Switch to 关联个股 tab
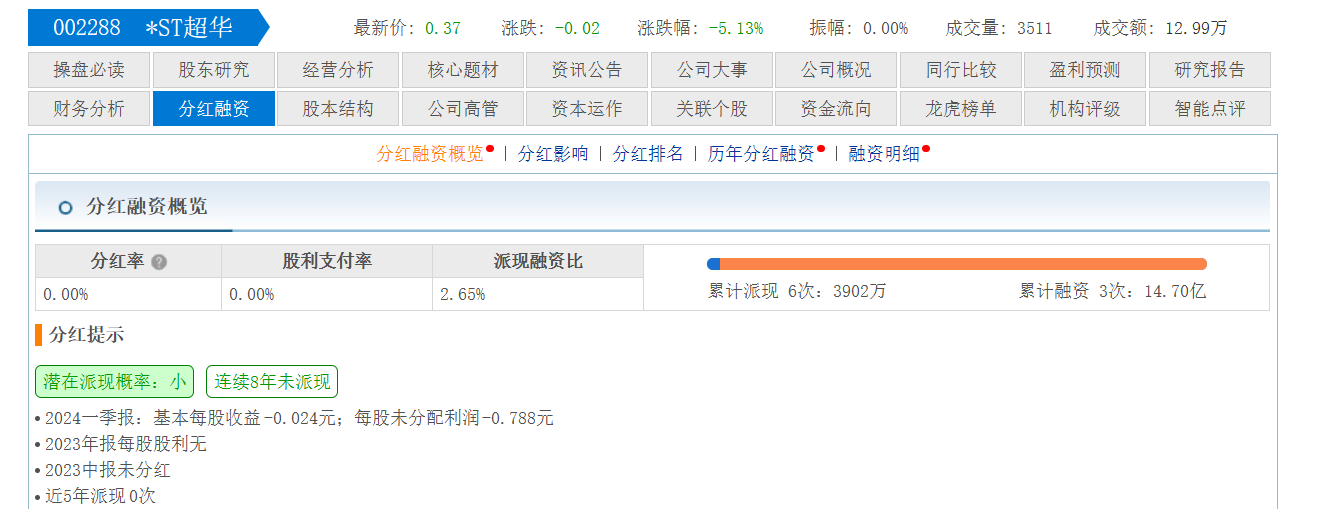Image resolution: width=1327 pixels, height=509 pixels. pyautogui.click(x=712, y=109)
